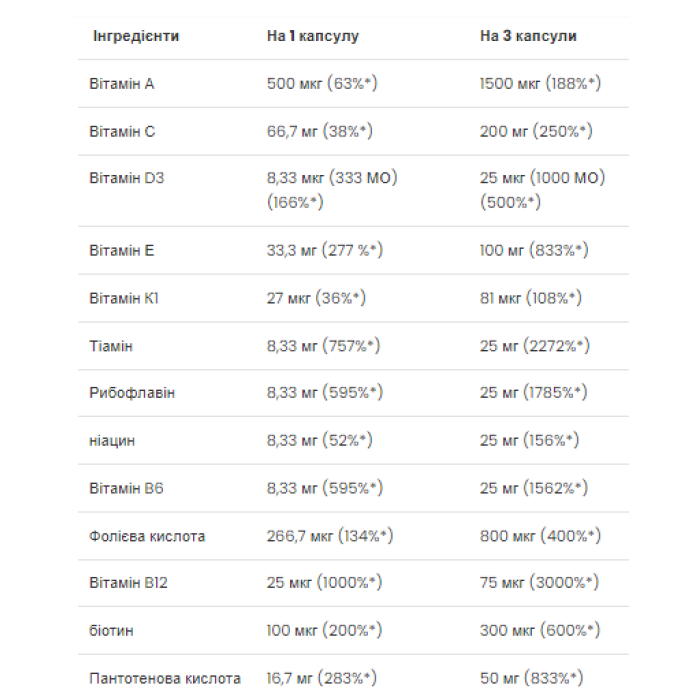This screenshot has height=700, width=700.
Task: Click the Вітамін Е ingredient name
Action: [122, 250]
